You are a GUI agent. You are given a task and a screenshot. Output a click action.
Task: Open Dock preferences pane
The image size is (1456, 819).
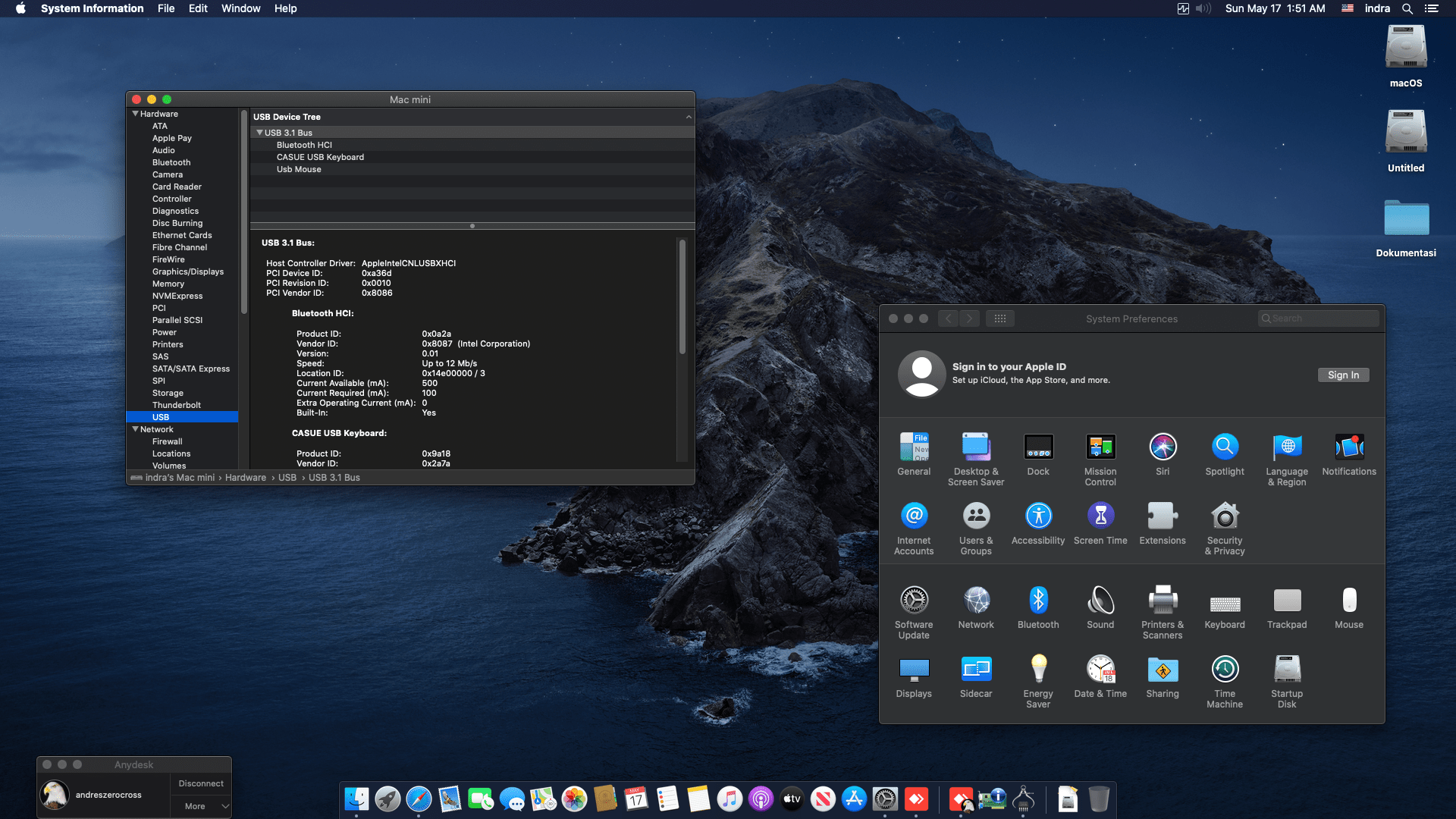tap(1038, 453)
